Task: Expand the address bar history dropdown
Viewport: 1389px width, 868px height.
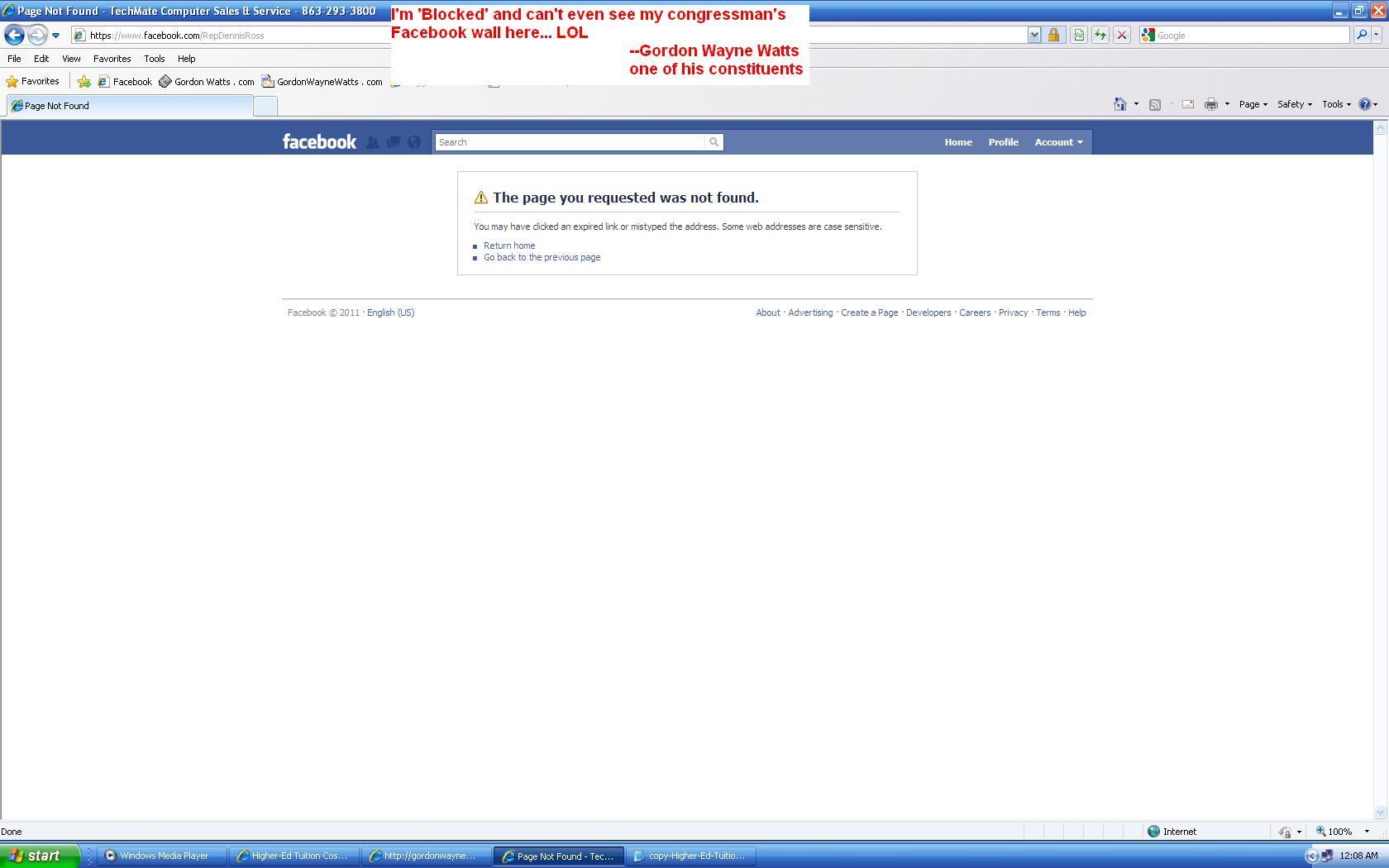Action: coord(1033,35)
